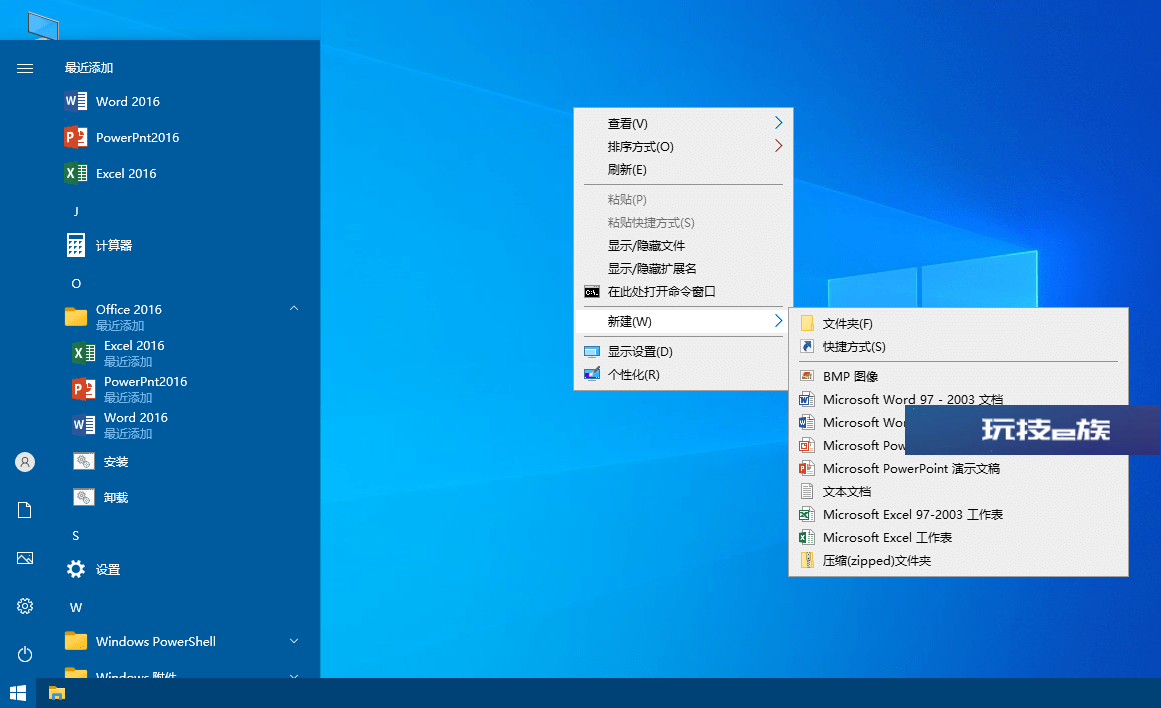Select 在此处打开命令窗口
The image size is (1161, 708).
tap(683, 291)
